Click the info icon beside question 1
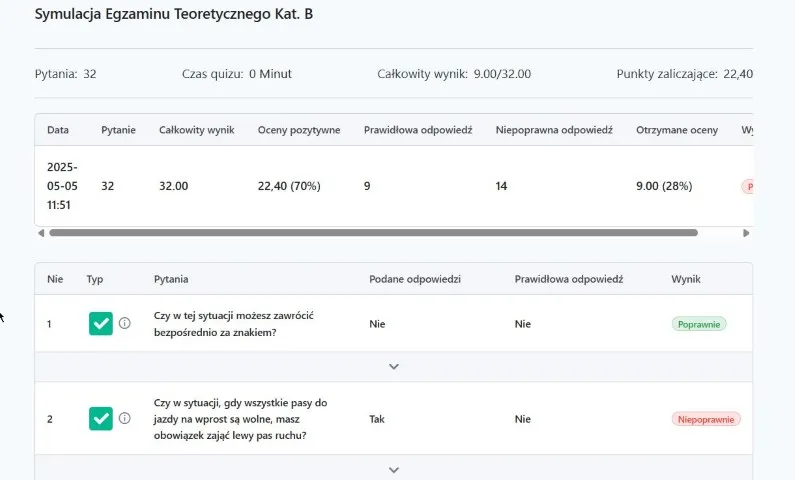 [x=125, y=323]
